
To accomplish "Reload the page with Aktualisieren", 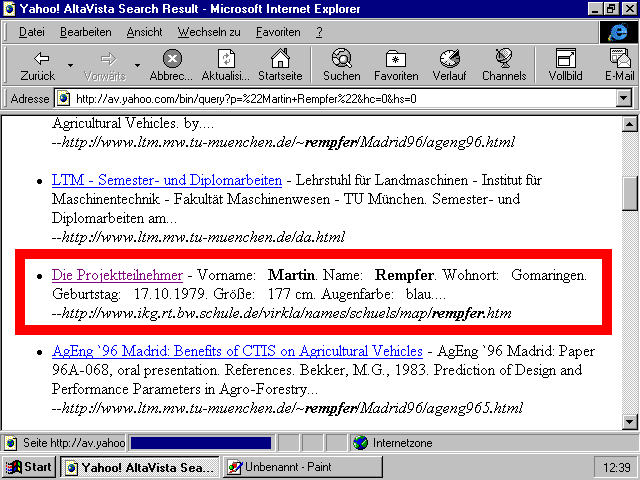I will (x=225, y=65).
